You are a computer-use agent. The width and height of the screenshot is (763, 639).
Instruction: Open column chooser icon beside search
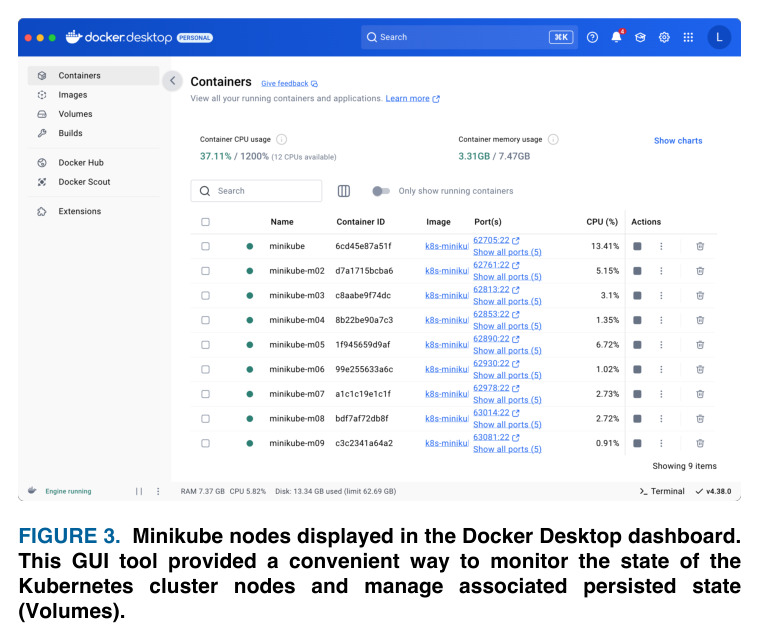pos(344,191)
